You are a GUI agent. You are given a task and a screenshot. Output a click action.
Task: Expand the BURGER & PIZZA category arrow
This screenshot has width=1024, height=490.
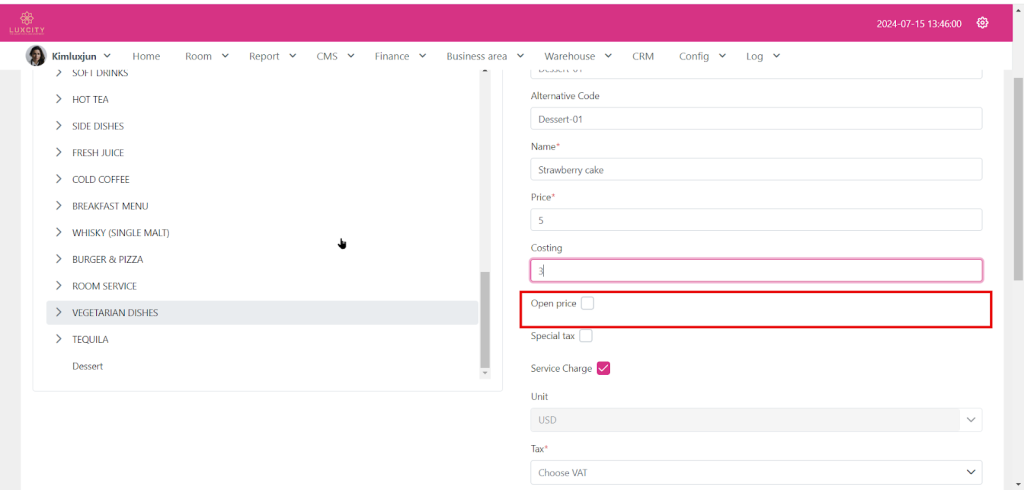tap(59, 259)
